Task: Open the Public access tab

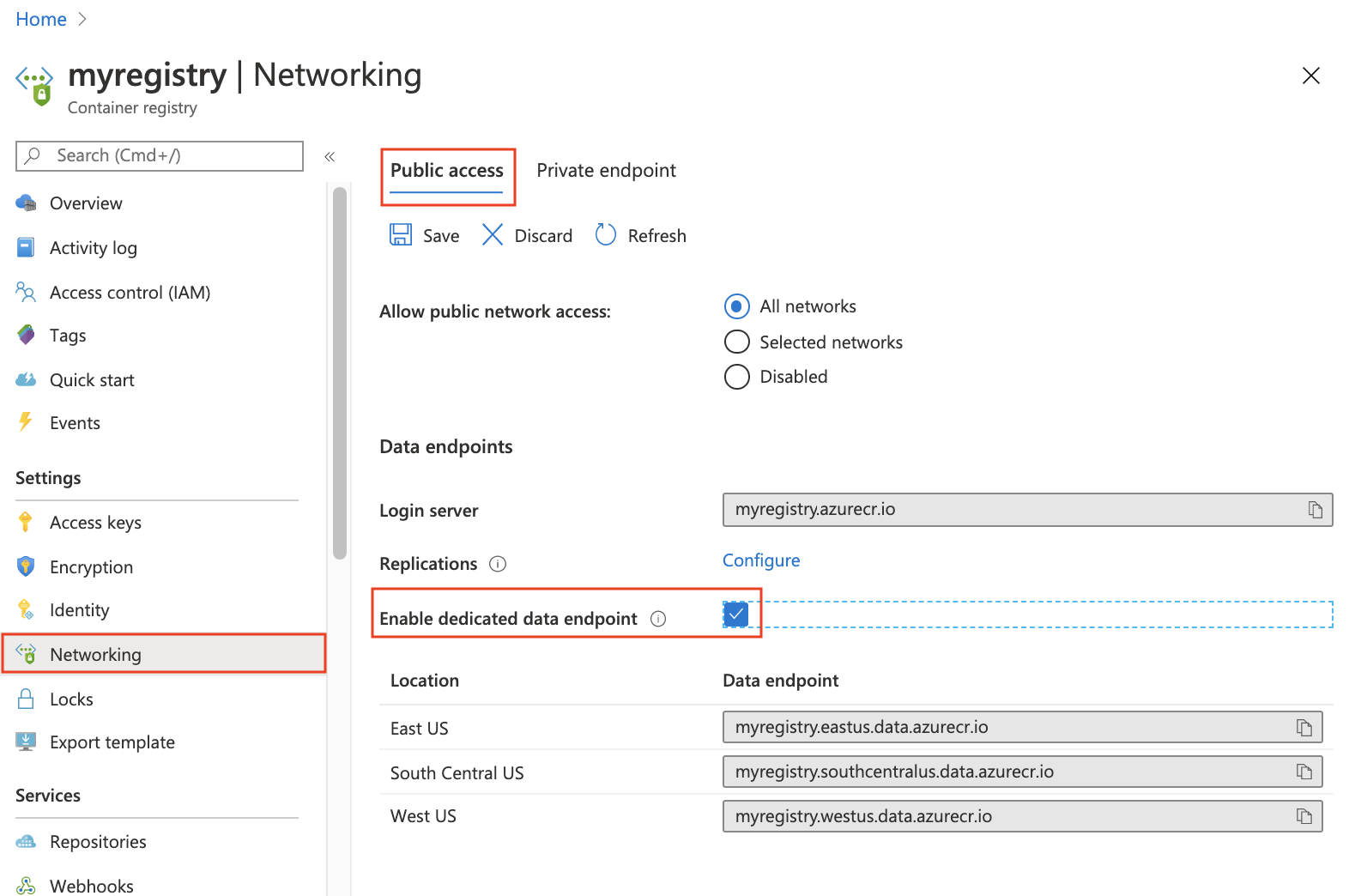Action: [x=447, y=171]
